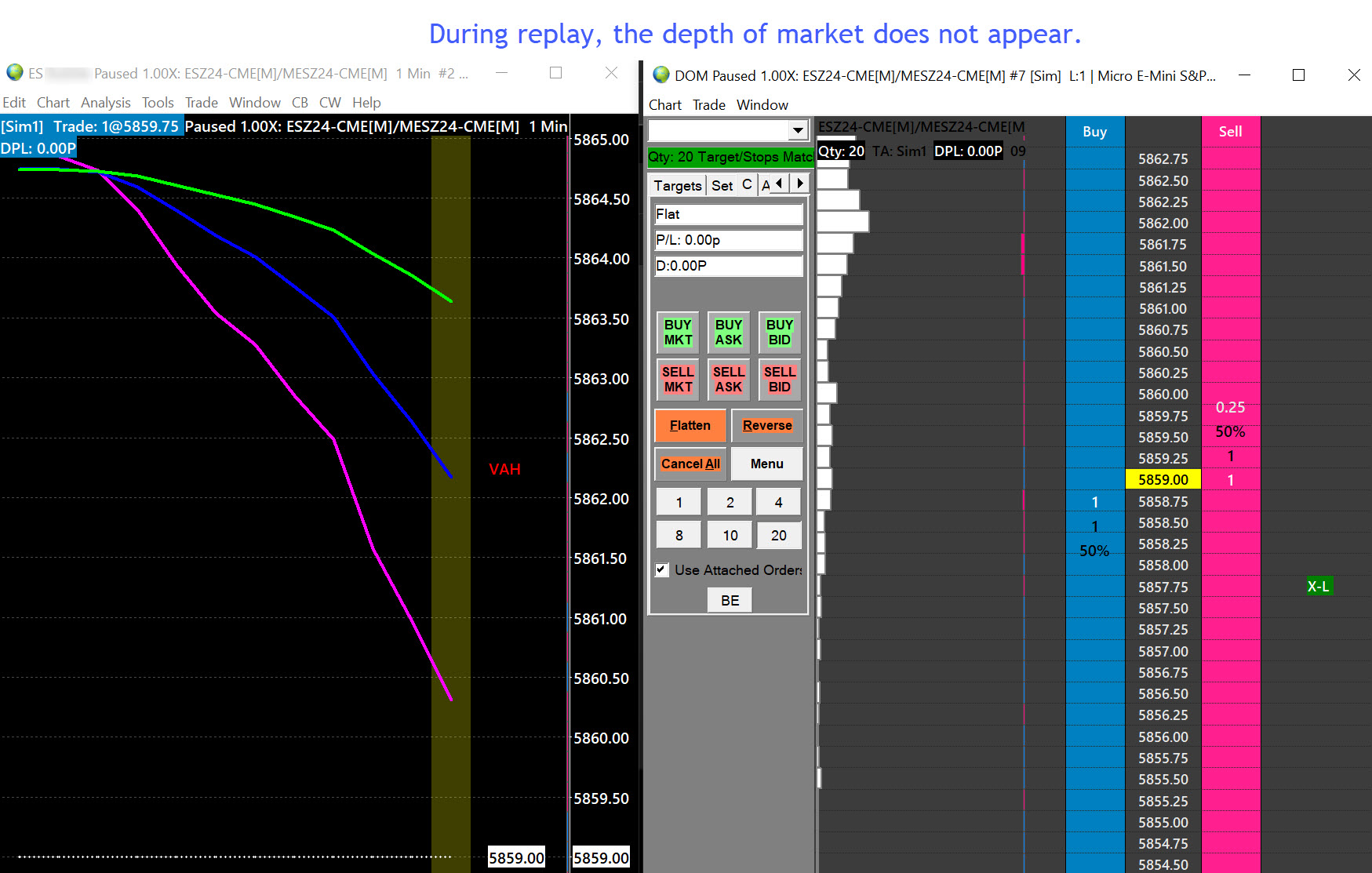Viewport: 1372px width, 873px height.
Task: Click the Buy column header in the DOM
Action: (x=1094, y=131)
